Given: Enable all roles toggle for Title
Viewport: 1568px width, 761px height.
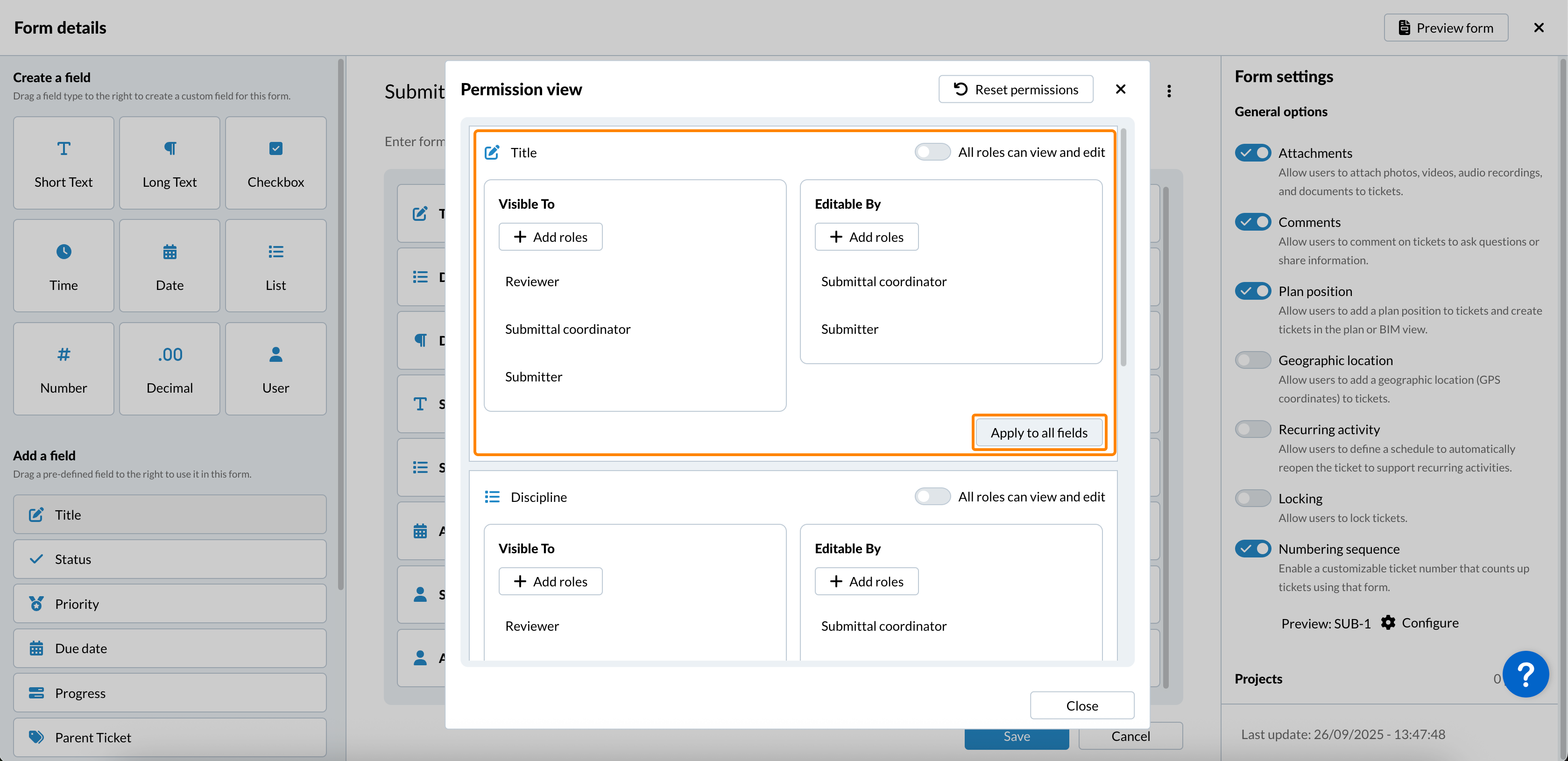Looking at the screenshot, I should click(932, 152).
